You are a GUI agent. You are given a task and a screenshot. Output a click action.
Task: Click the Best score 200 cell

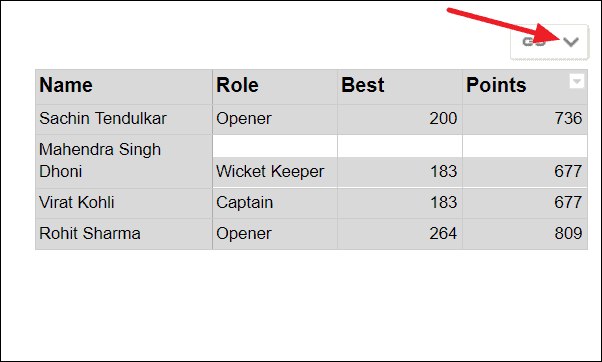tap(400, 119)
